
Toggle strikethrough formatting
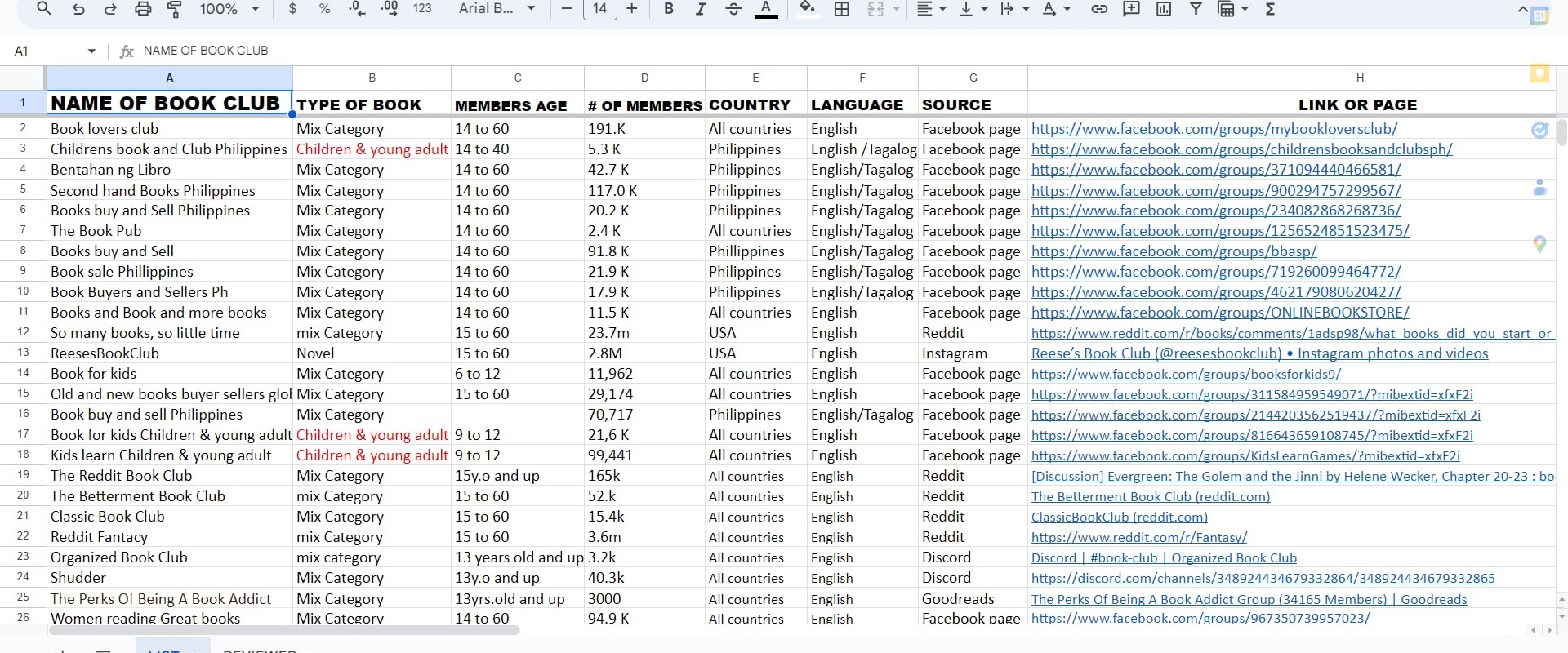coord(733,9)
